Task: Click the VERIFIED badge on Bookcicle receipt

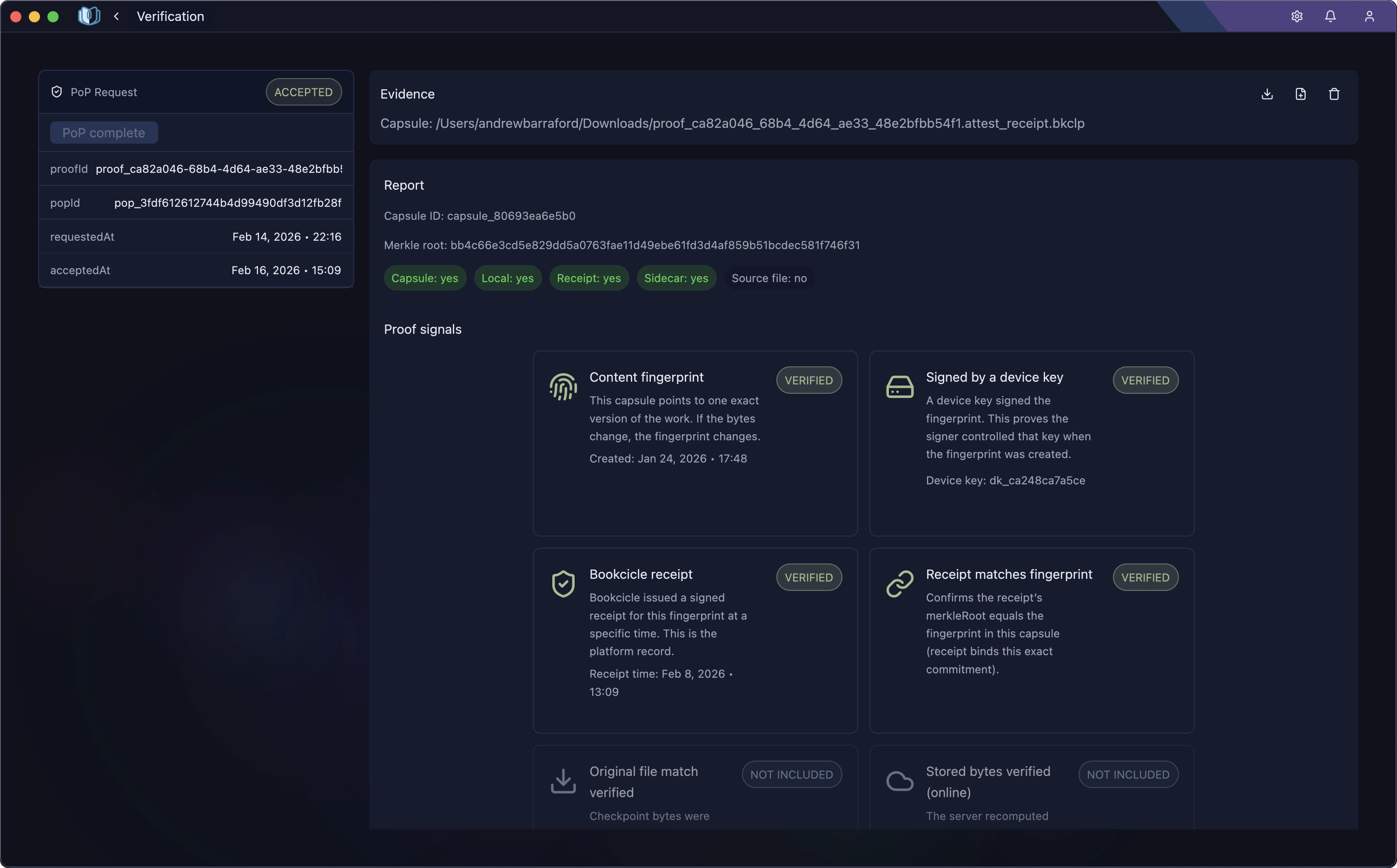Action: click(x=809, y=577)
